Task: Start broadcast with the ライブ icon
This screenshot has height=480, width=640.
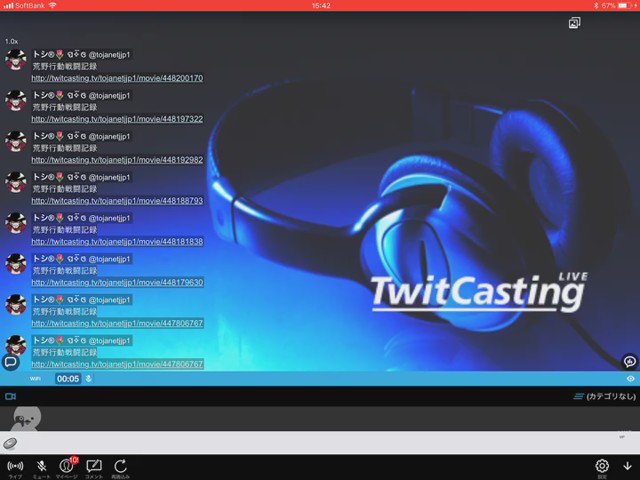Action: 16,469
